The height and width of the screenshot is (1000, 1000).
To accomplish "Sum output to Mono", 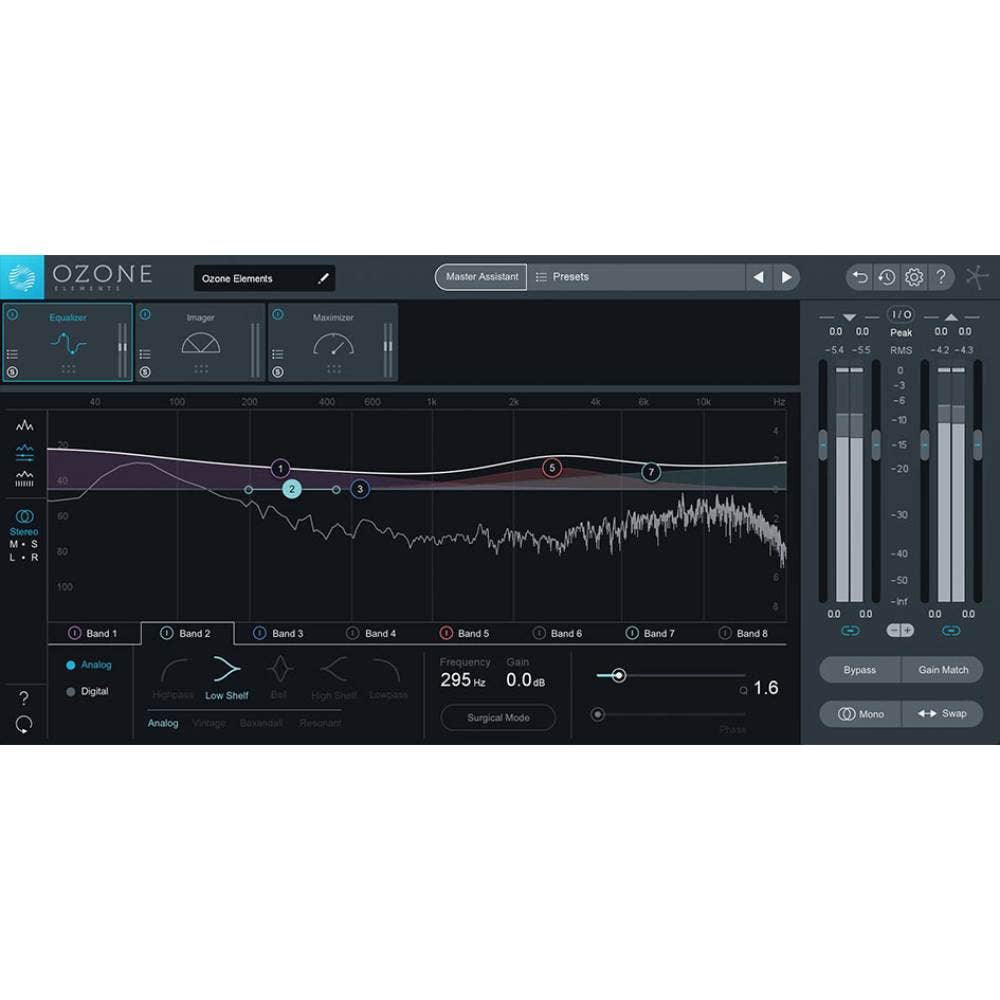I will (860, 714).
